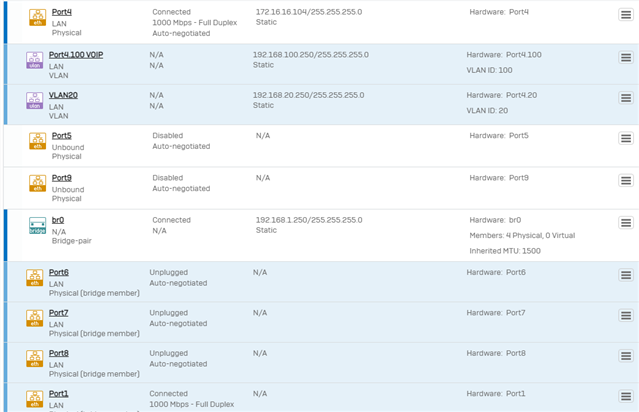Click the br0 bridge icon
Screen dimensions: 639x412
pos(37,225)
